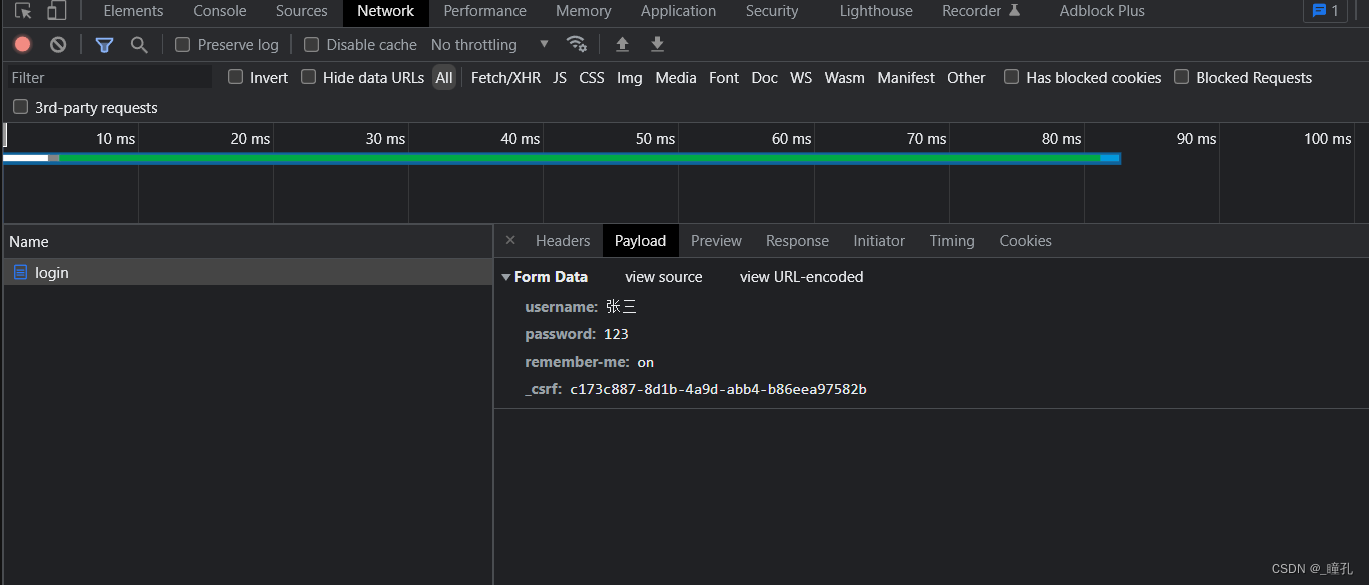Image resolution: width=1369 pixels, height=585 pixels.
Task: Check the Invert filter checkbox
Action: pos(235,77)
